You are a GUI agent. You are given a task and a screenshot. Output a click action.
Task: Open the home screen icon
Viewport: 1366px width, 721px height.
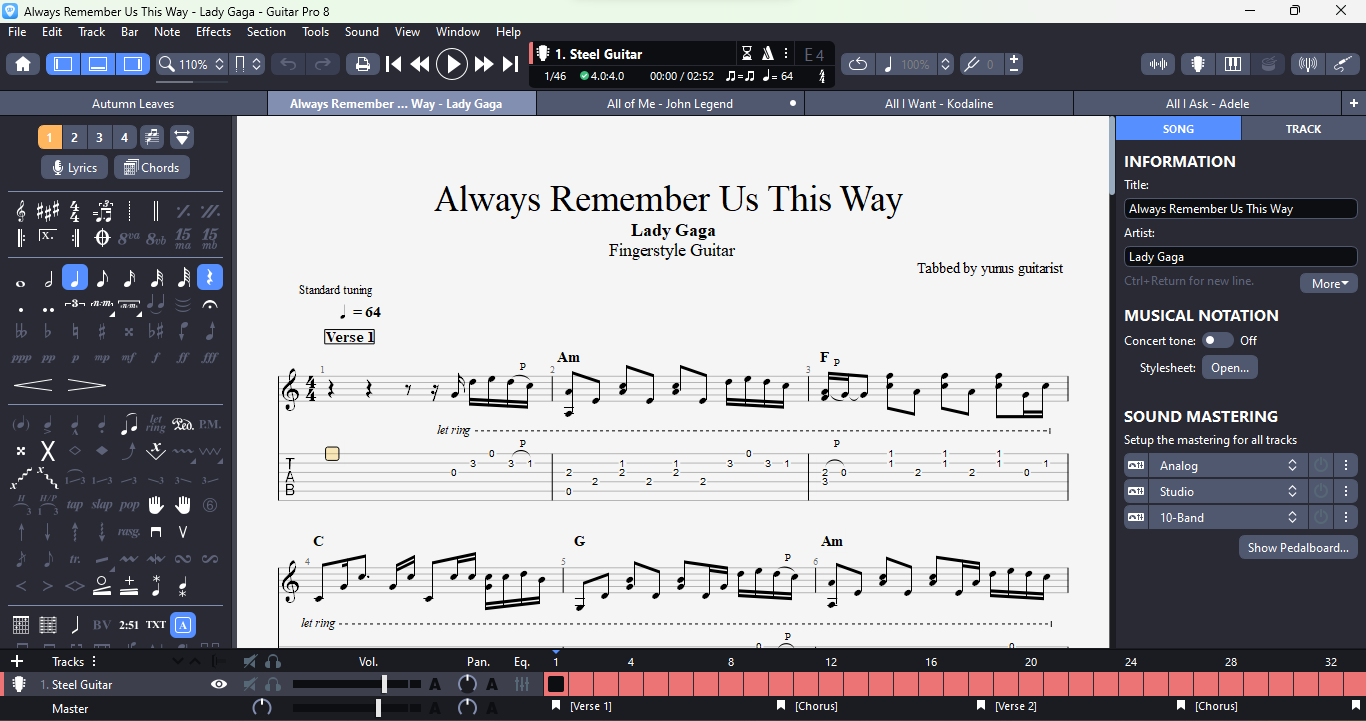(23, 64)
